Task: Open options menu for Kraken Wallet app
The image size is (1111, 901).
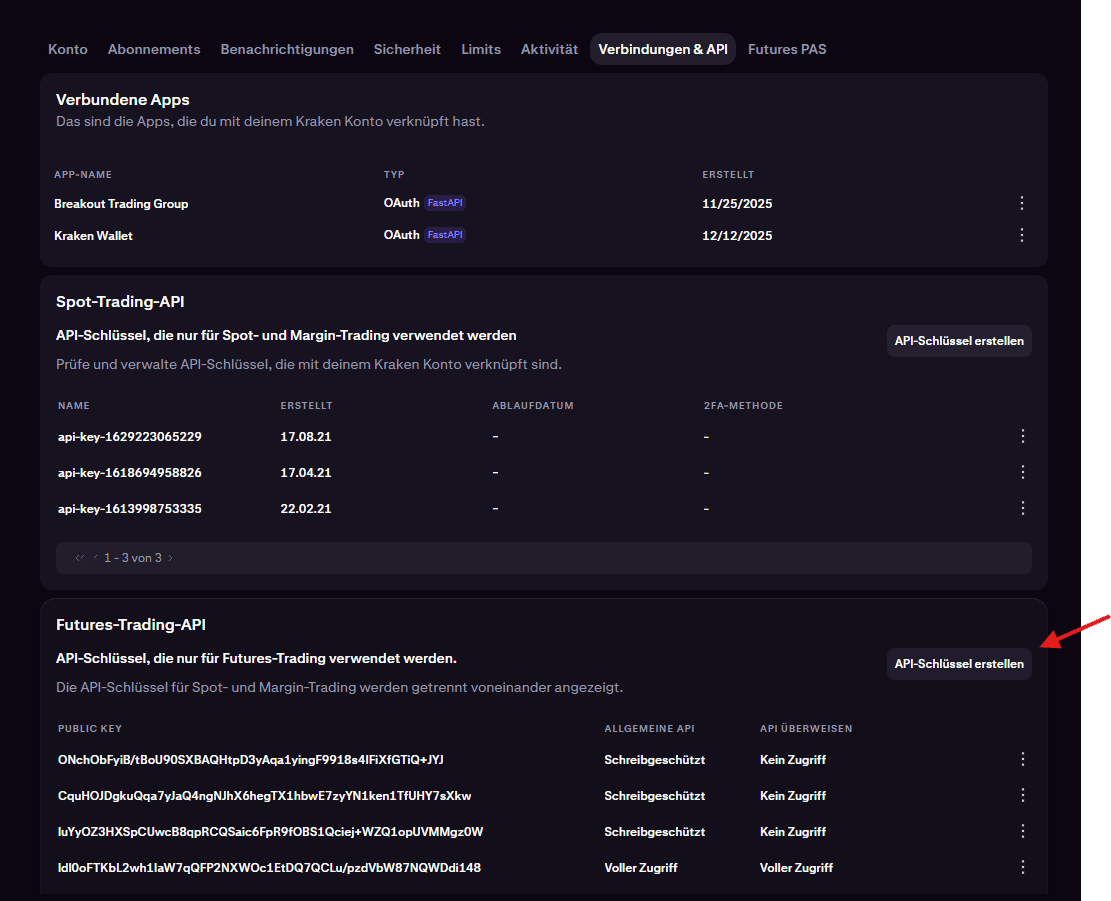Action: click(1022, 235)
